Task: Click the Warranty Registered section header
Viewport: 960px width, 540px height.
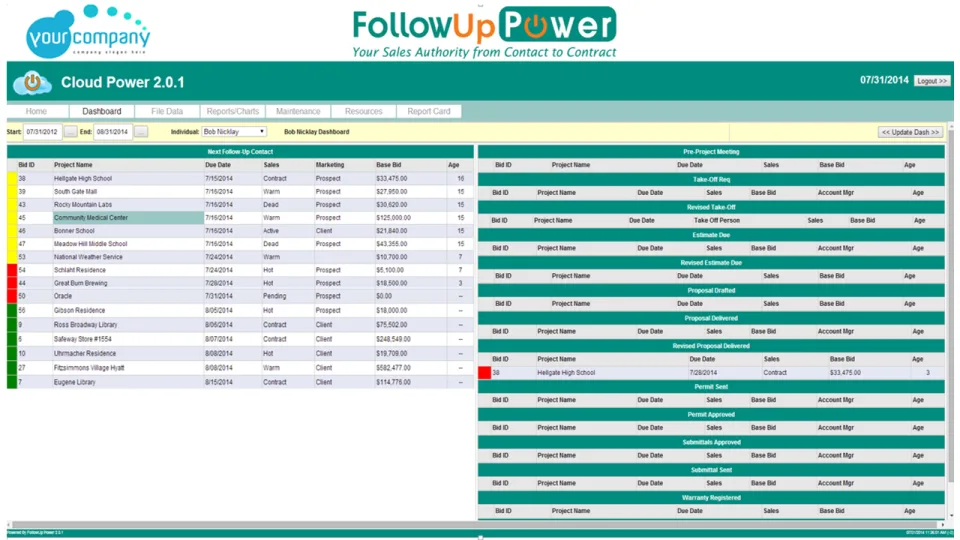Action: click(711, 498)
